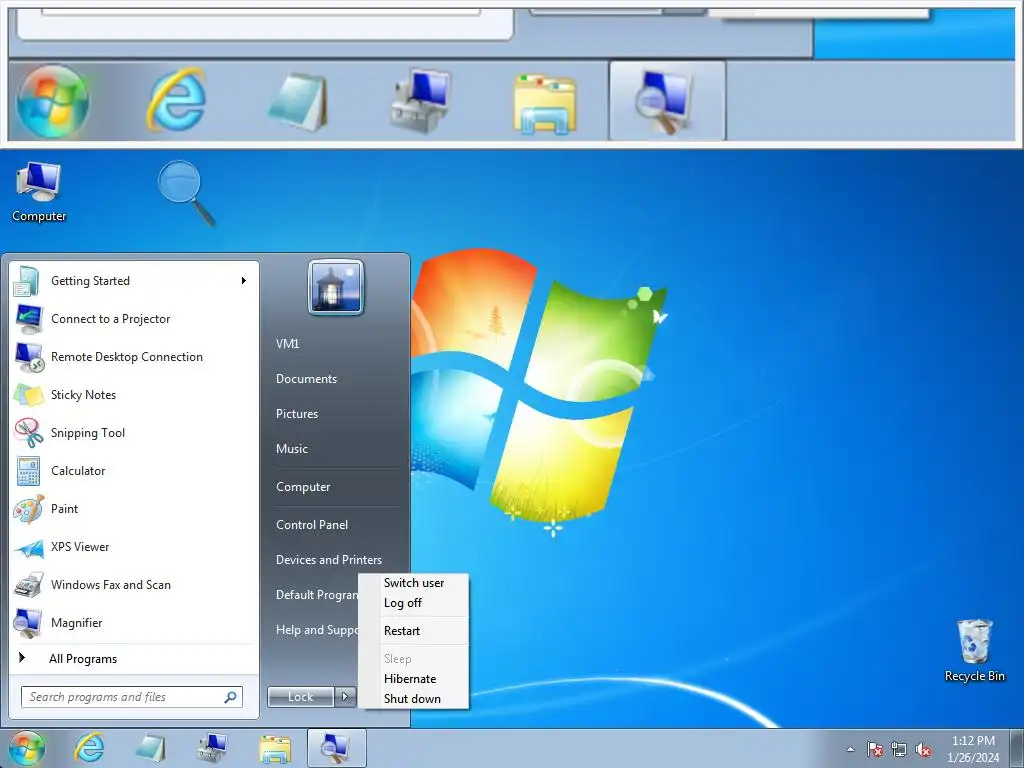Open the Computer desktop icon
This screenshot has width=1024, height=768.
[x=39, y=192]
